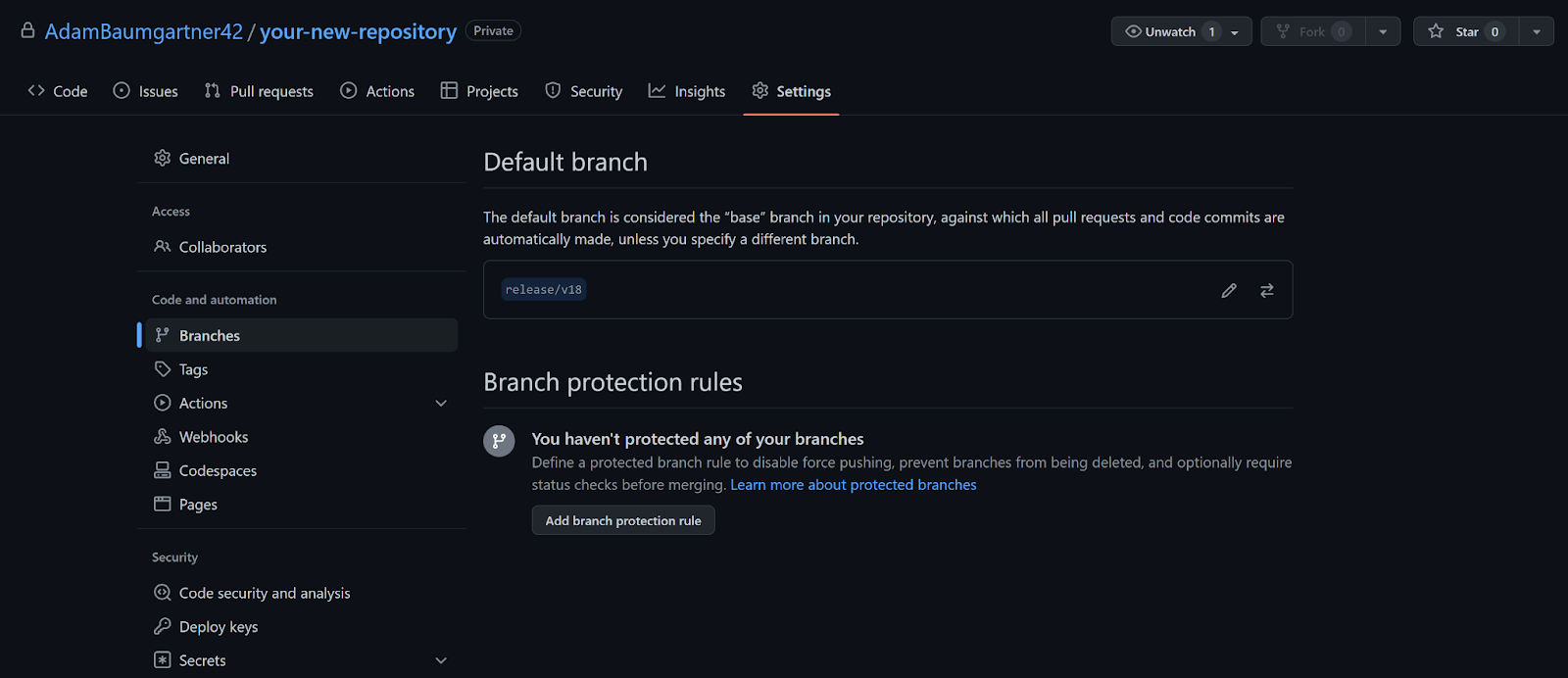The height and width of the screenshot is (678, 1568).
Task: Click the Private badge
Action: click(x=493, y=30)
